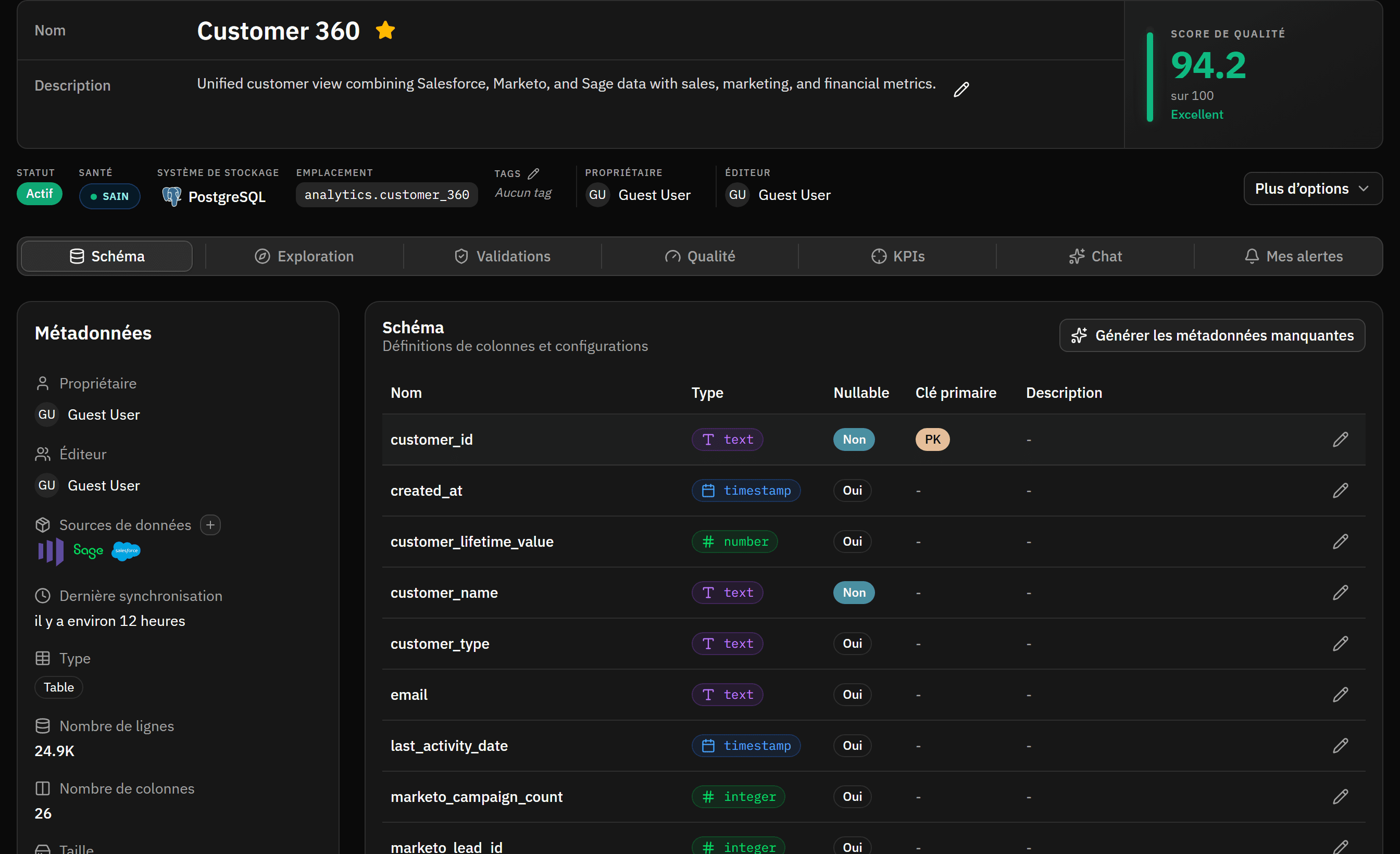1400x854 pixels.
Task: Open the Exploration tab
Action: 304,256
